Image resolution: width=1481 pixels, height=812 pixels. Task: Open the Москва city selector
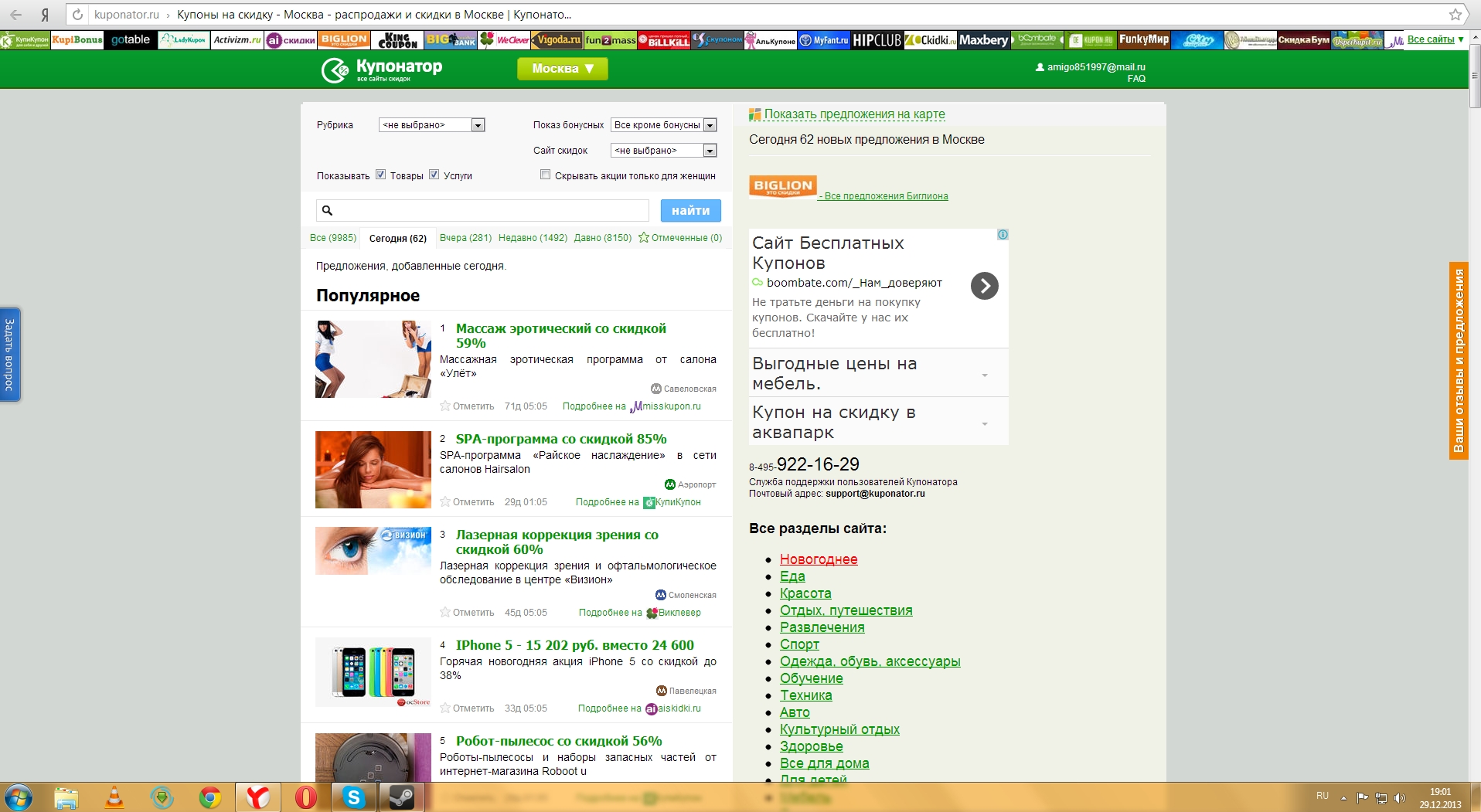coord(563,69)
